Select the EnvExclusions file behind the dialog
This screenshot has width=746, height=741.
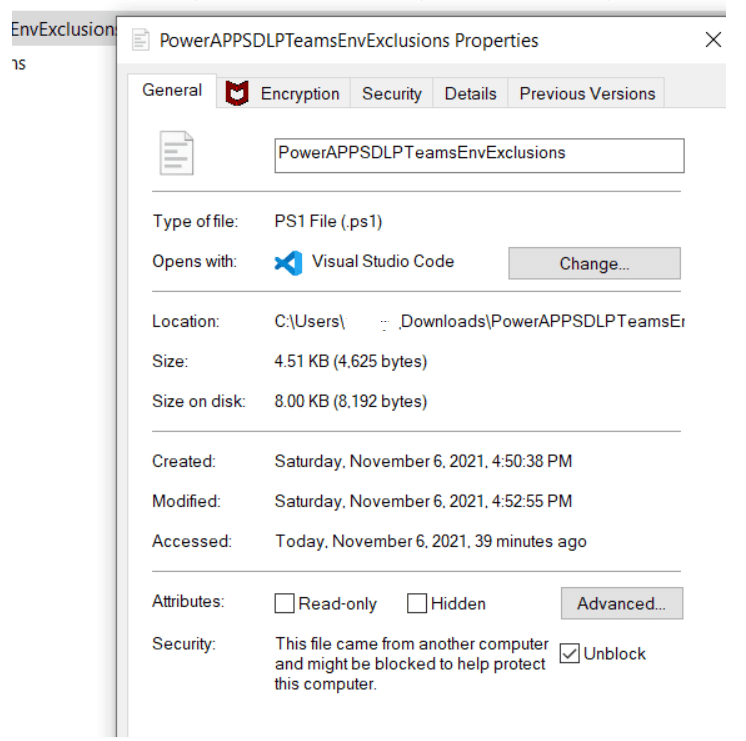tap(58, 29)
